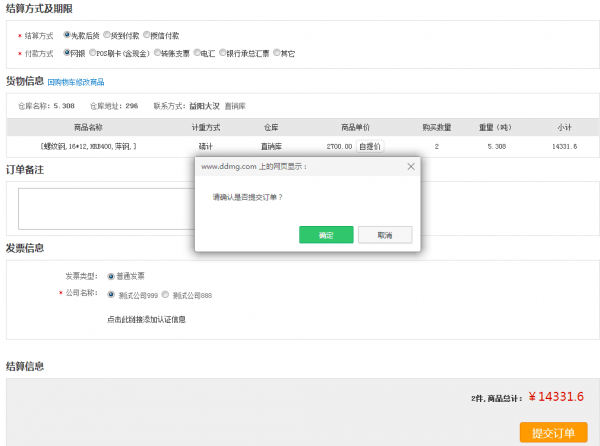This screenshot has height=446, width=600.
Task: Select 先款后货 settlement method
Action: tap(67, 35)
